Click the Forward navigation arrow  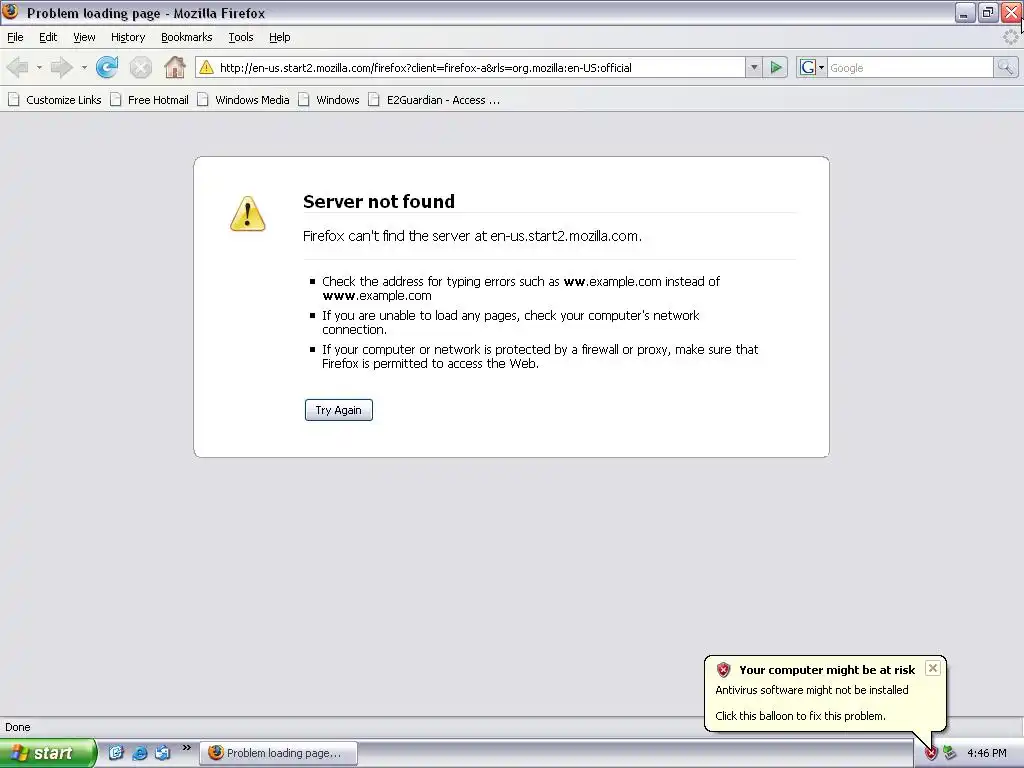click(x=61, y=67)
